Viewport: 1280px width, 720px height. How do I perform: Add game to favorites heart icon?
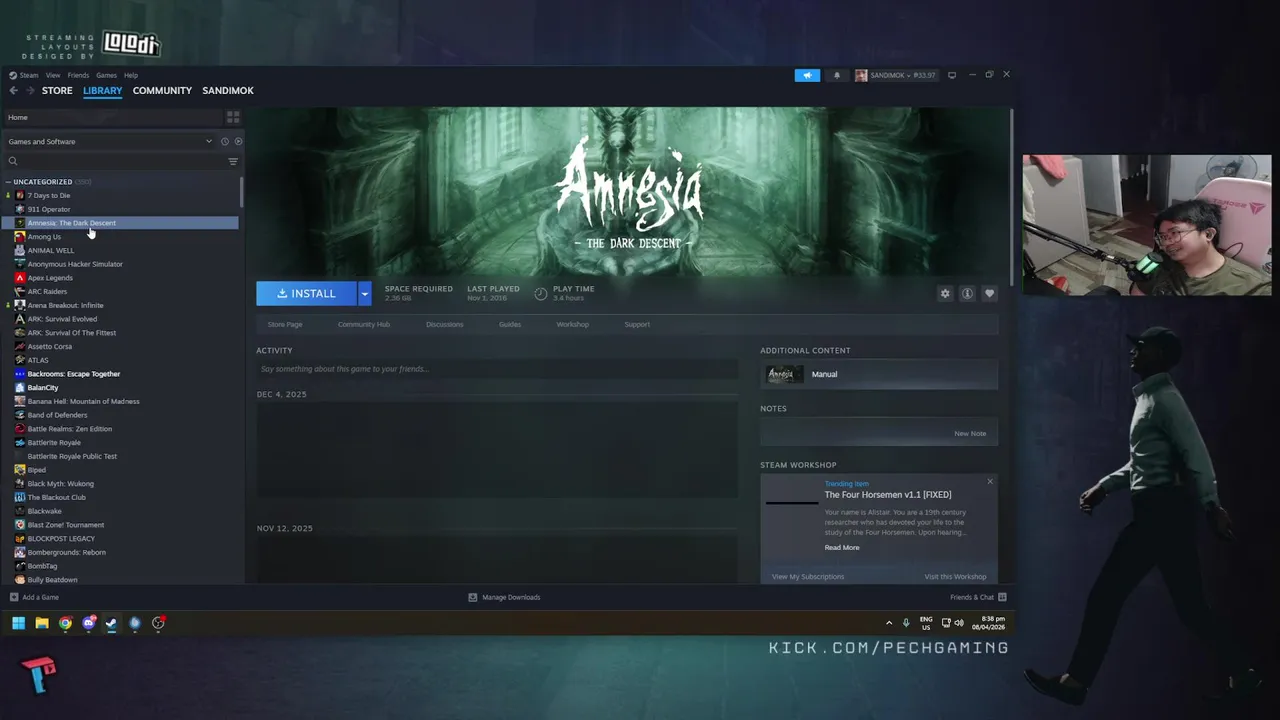[x=990, y=293]
